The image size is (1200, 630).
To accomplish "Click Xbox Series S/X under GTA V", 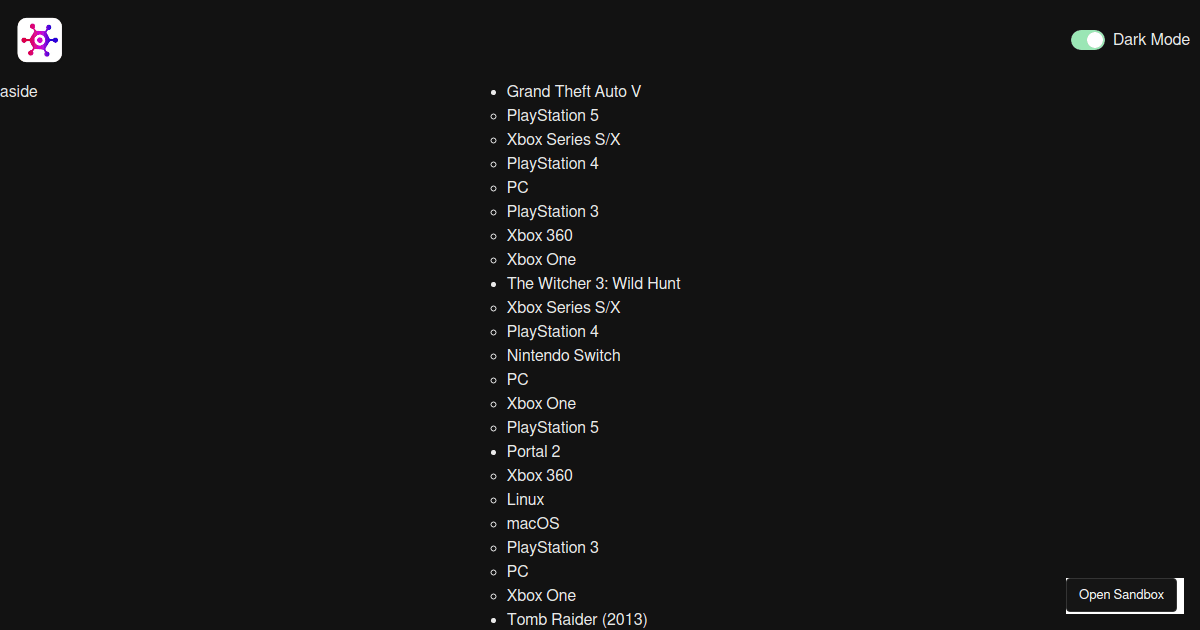I will click(563, 139).
